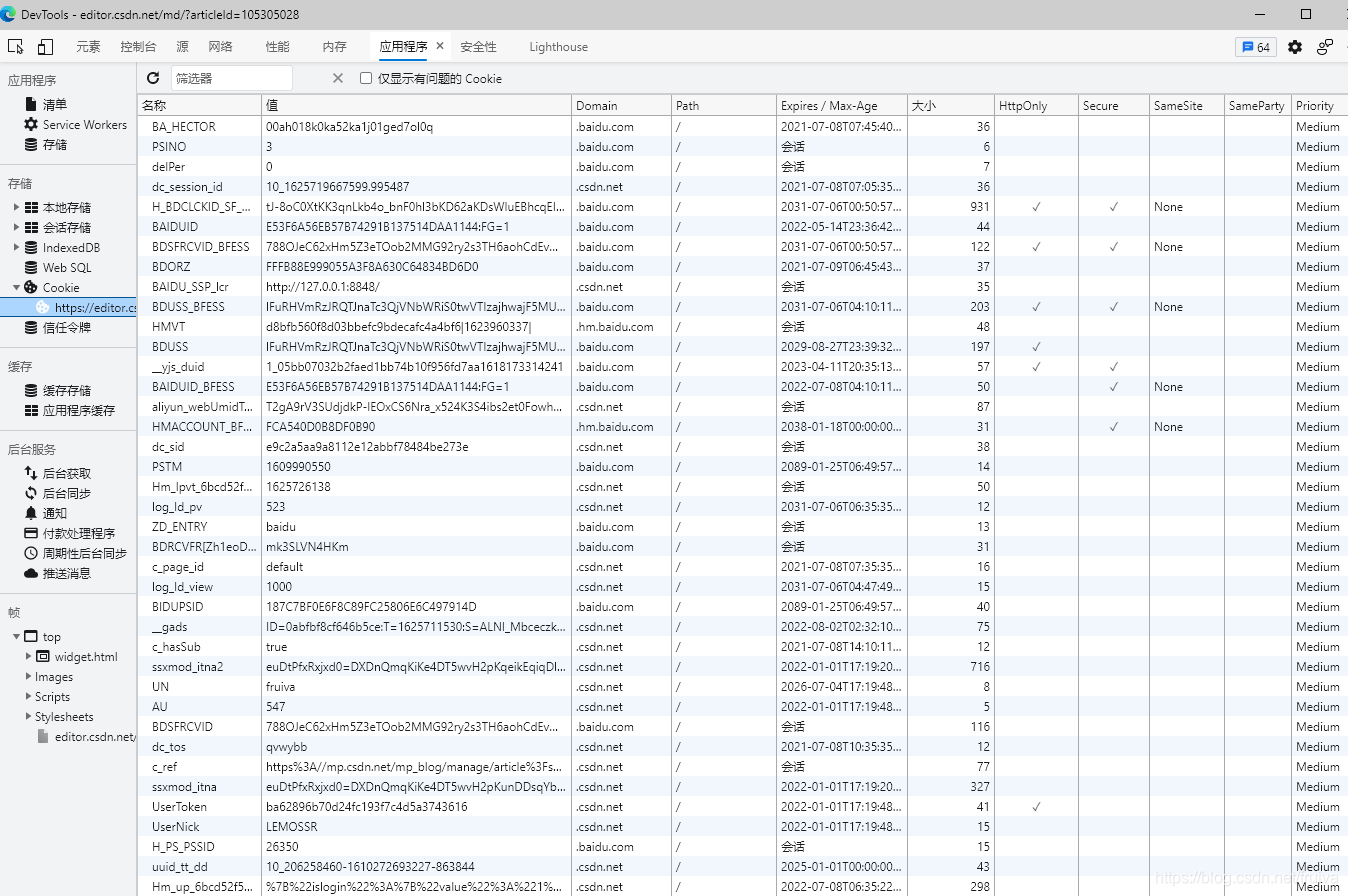Sort by Domain column header
This screenshot has width=1348, height=896.
point(621,105)
